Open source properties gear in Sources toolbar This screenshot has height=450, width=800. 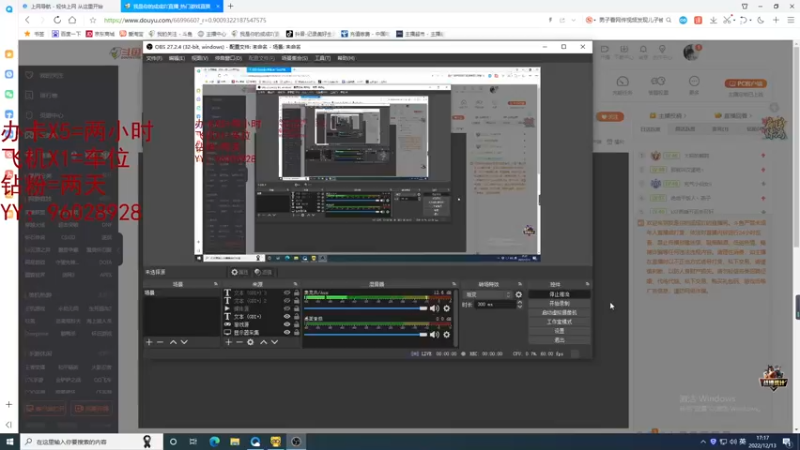pos(251,342)
